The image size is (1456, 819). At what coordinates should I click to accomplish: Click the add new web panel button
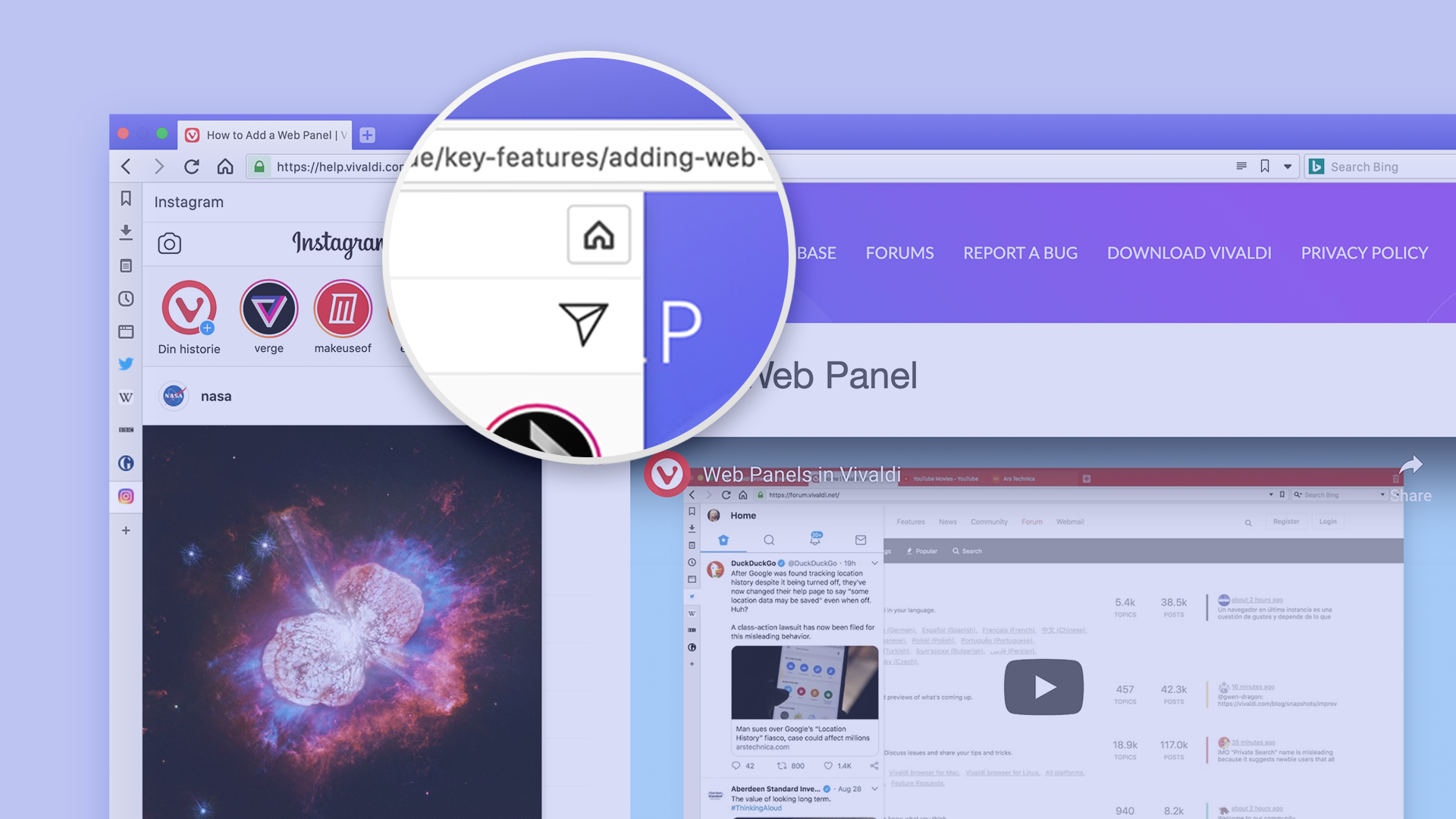coord(126,530)
